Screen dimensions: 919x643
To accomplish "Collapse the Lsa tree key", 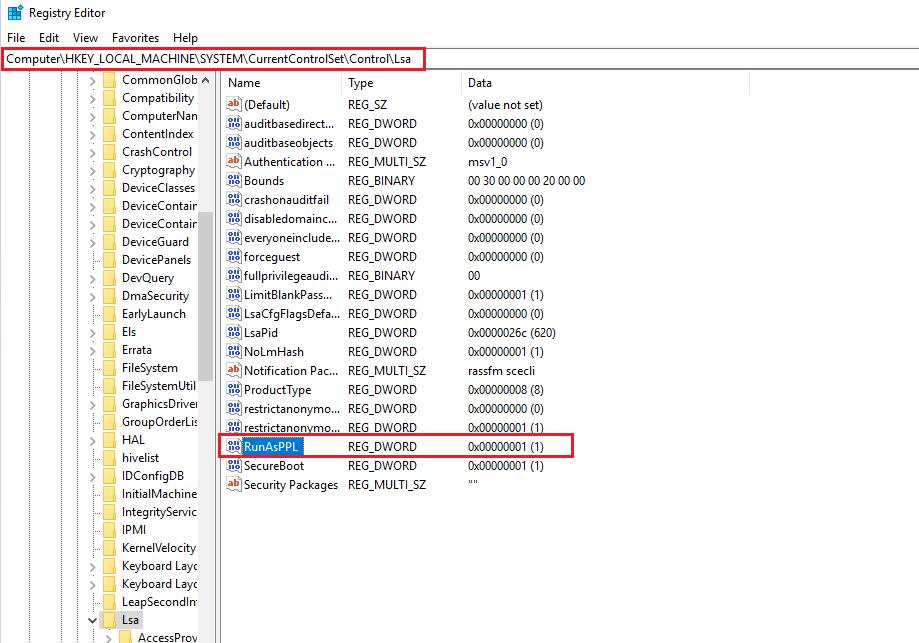I will 93,621.
